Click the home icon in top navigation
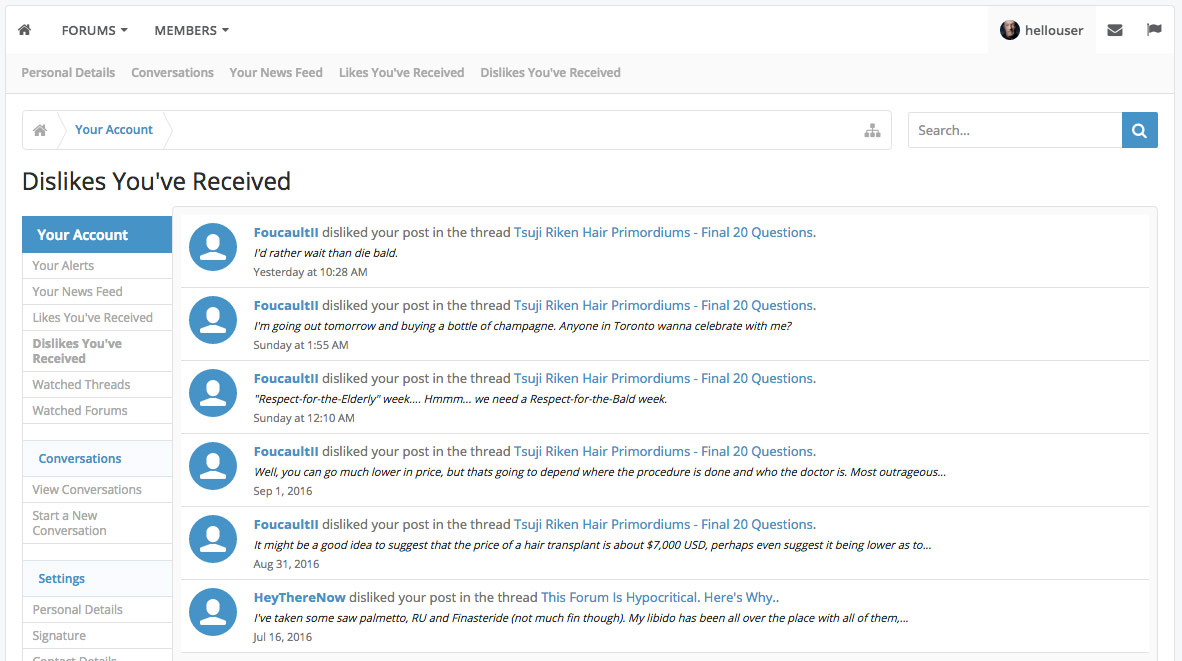Image resolution: width=1182 pixels, height=661 pixels. 25,30
